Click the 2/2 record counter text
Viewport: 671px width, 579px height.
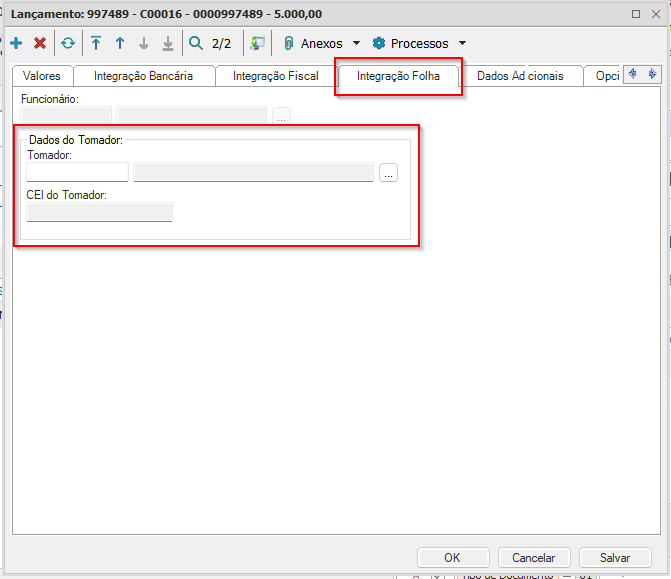[x=221, y=44]
